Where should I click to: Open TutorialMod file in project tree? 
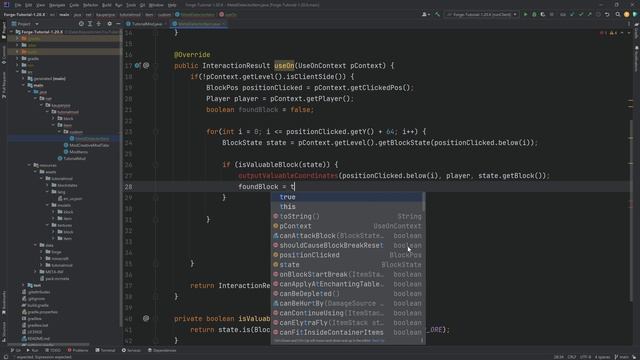(x=71, y=158)
